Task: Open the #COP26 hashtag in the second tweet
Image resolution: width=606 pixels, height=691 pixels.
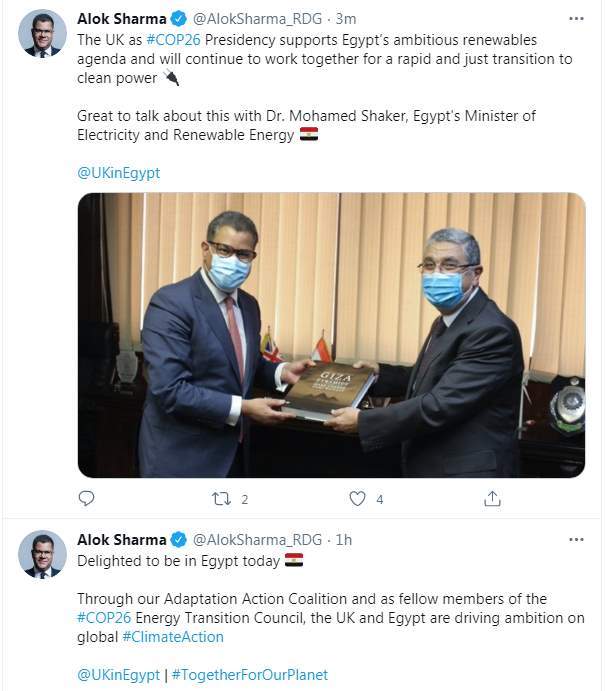Action: (104, 618)
